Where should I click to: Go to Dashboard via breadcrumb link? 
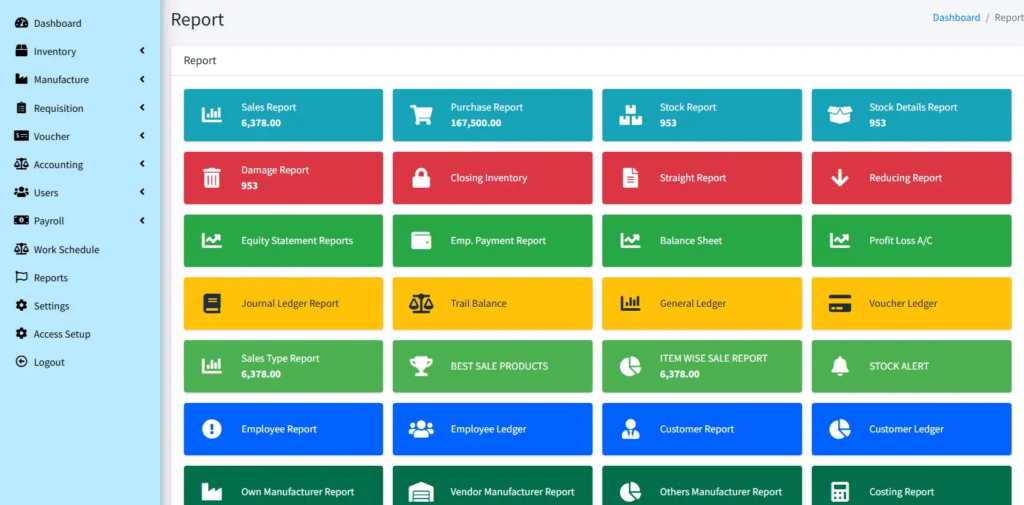pyautogui.click(x=956, y=18)
